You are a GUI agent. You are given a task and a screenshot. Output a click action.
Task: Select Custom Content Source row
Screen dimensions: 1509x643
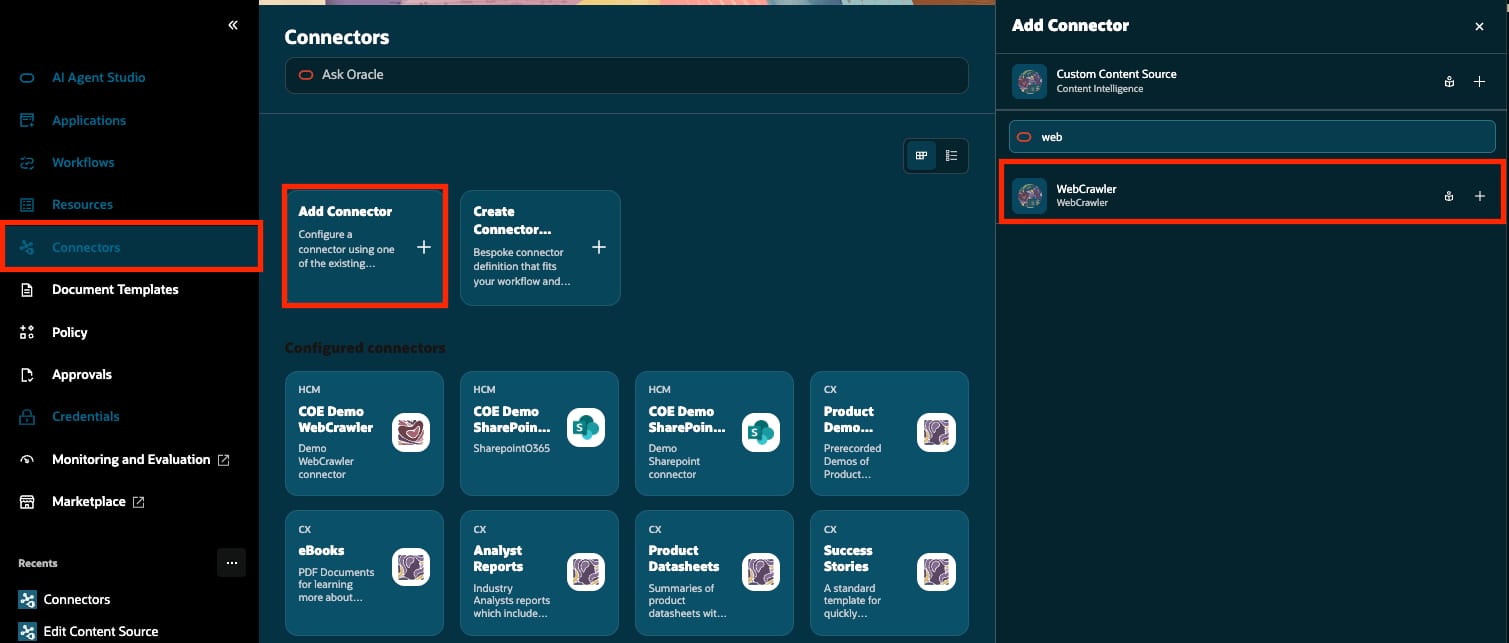1252,82
